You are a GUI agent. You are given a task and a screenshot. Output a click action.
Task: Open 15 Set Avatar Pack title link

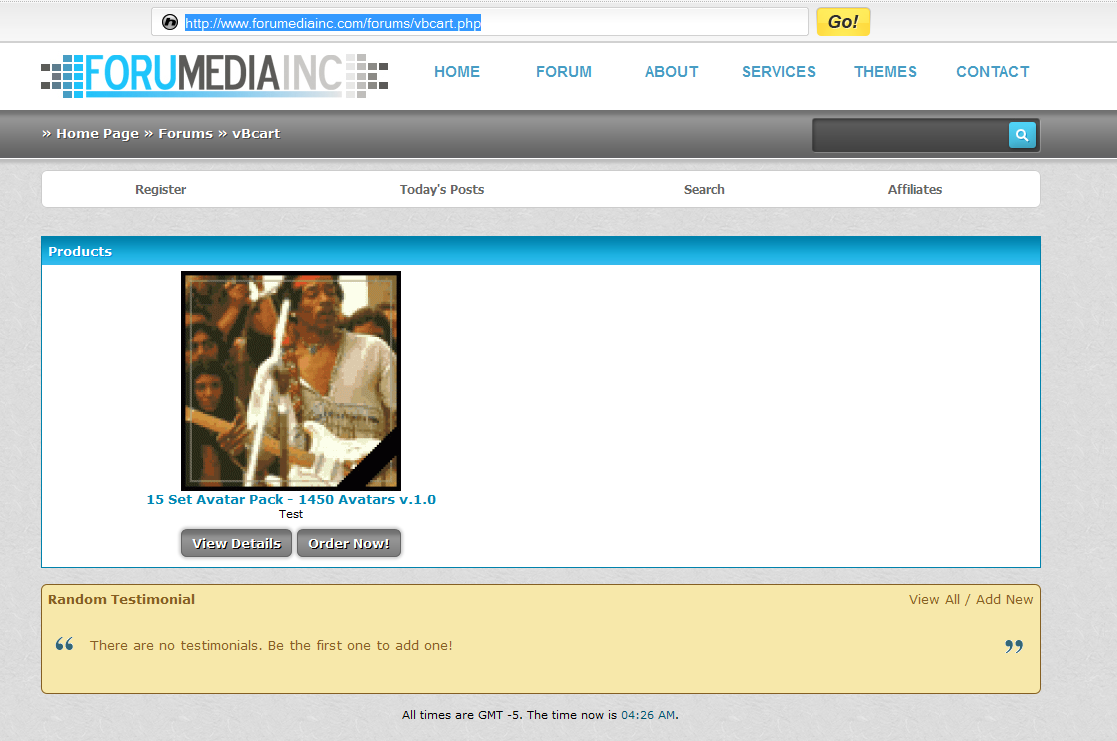[291, 499]
